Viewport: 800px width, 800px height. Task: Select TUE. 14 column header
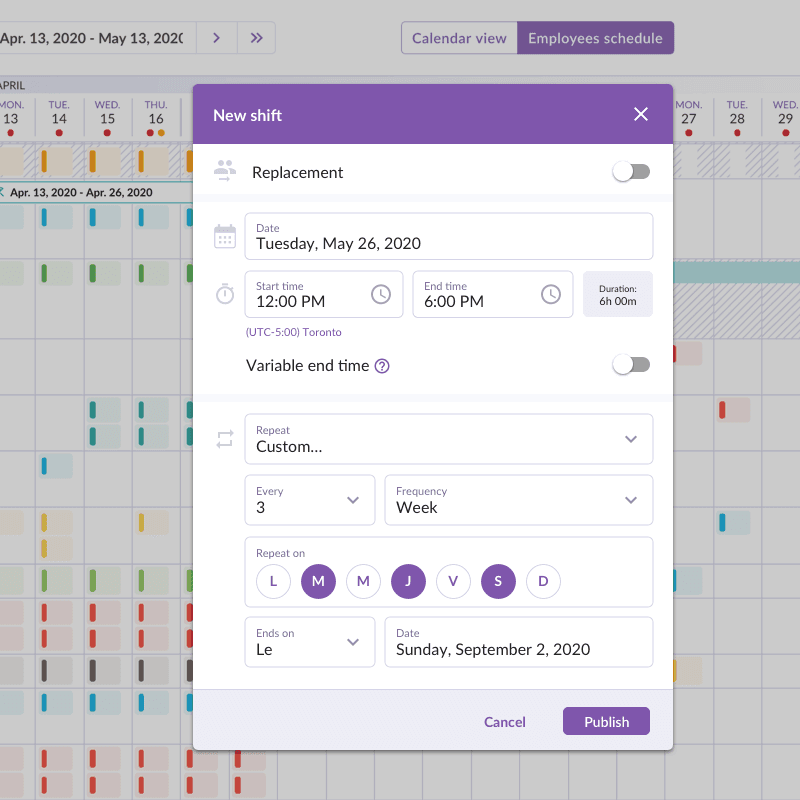coord(59,118)
